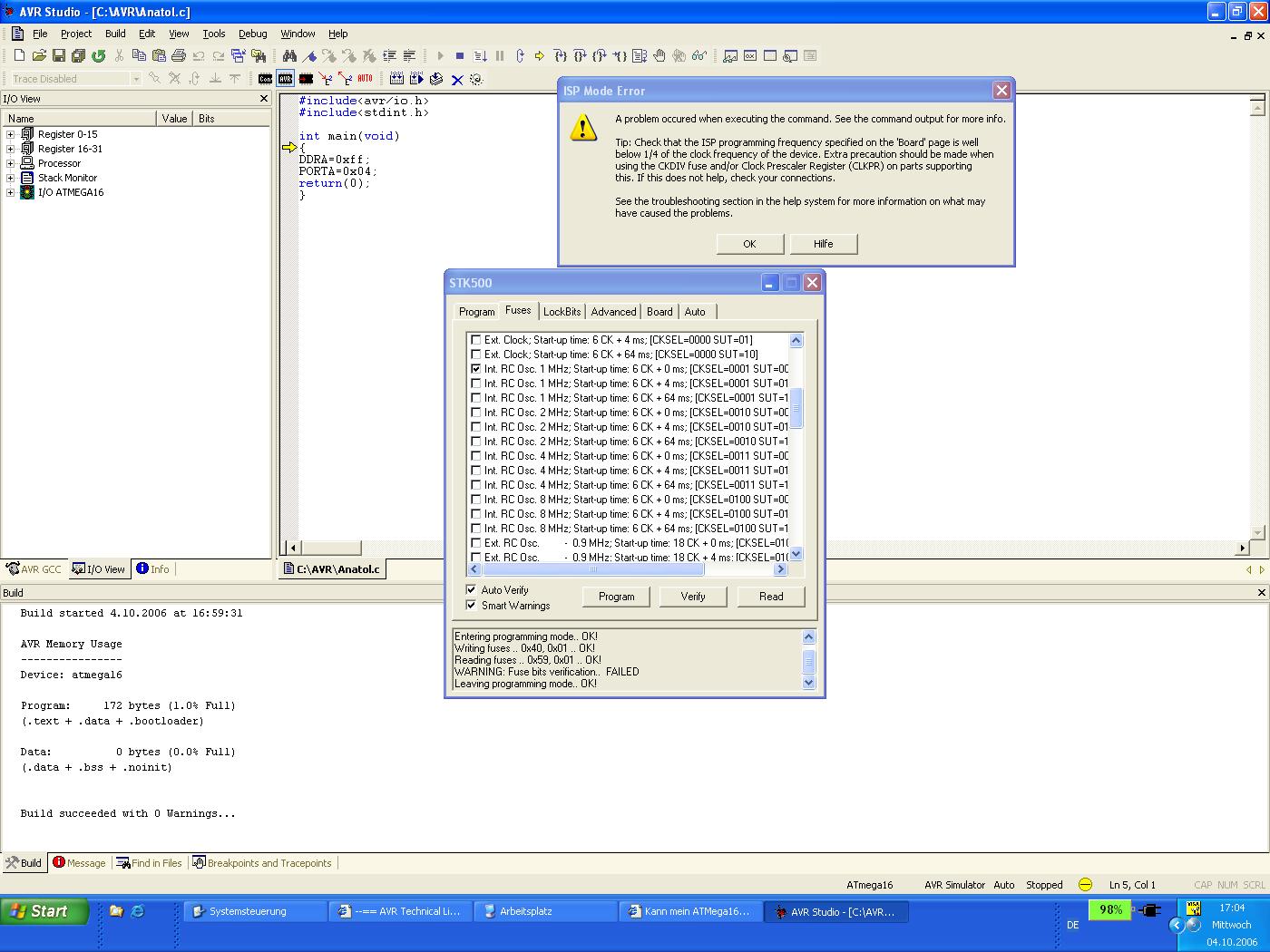1270x952 pixels.
Task: Click the Print toolbar icon
Action: (x=179, y=55)
